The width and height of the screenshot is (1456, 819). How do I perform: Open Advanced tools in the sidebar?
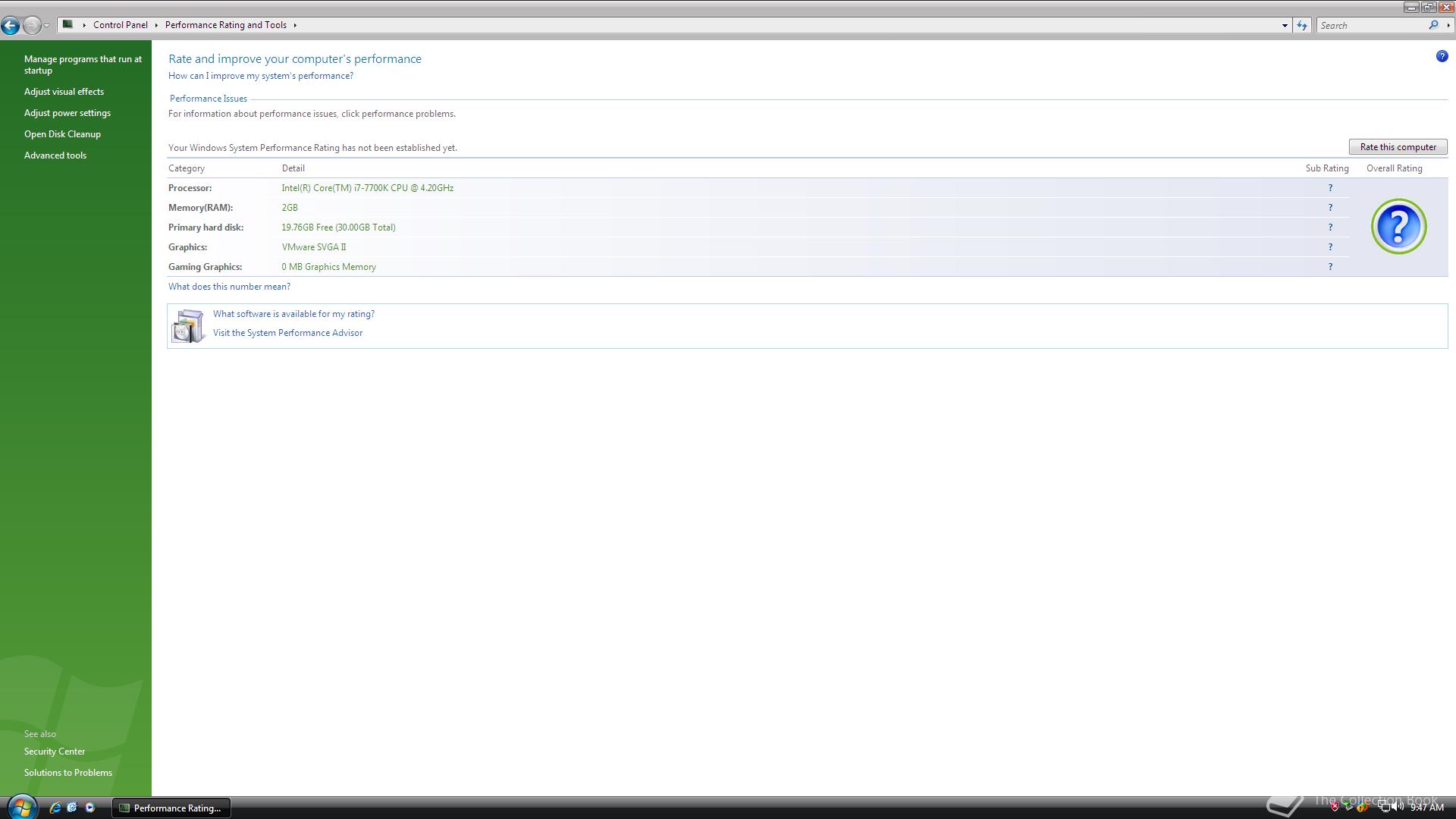55,155
